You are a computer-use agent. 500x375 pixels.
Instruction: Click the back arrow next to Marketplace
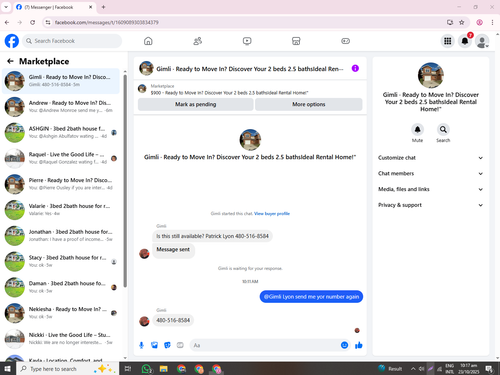10,61
